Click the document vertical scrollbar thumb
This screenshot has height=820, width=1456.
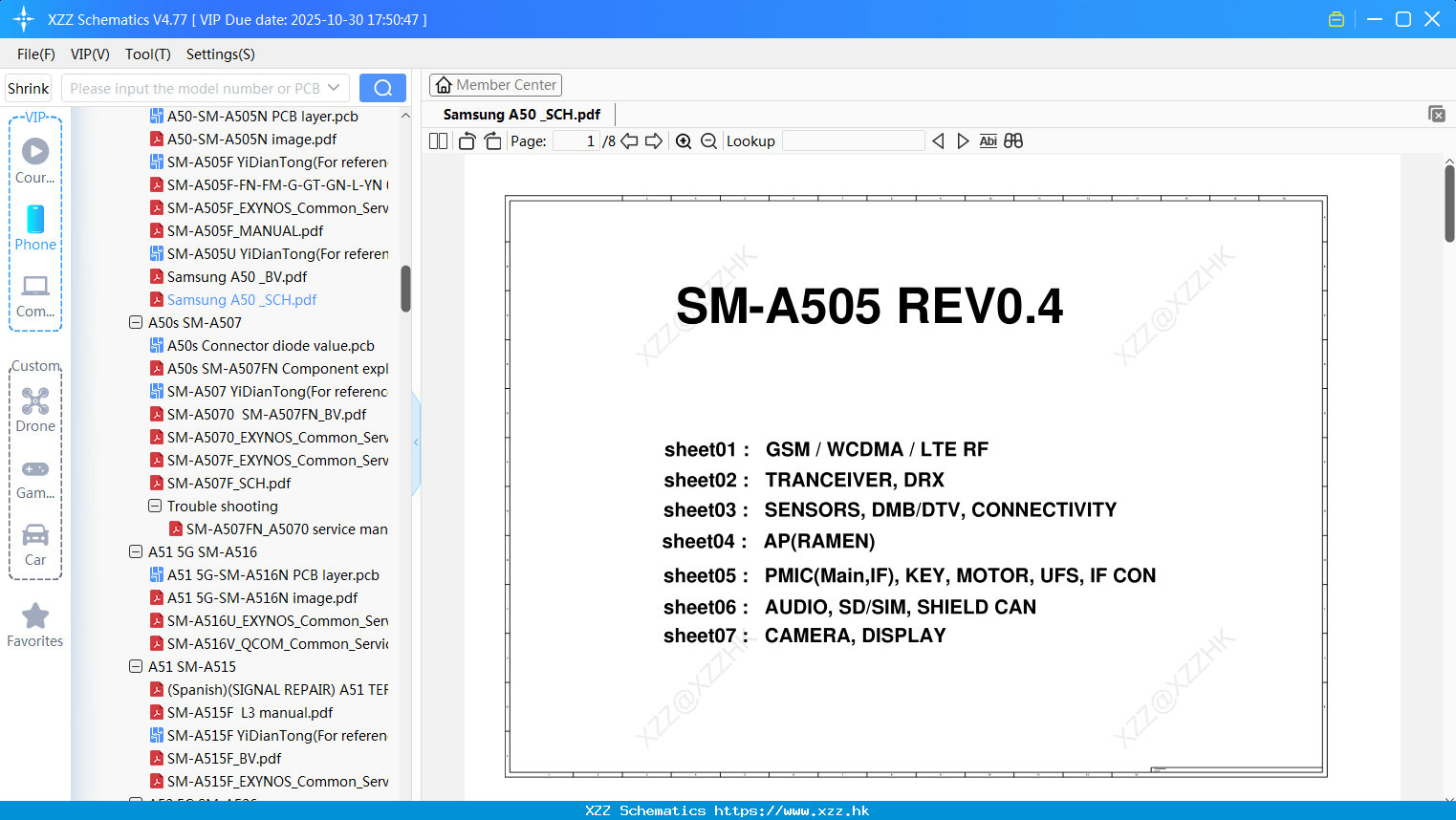pos(1449,203)
